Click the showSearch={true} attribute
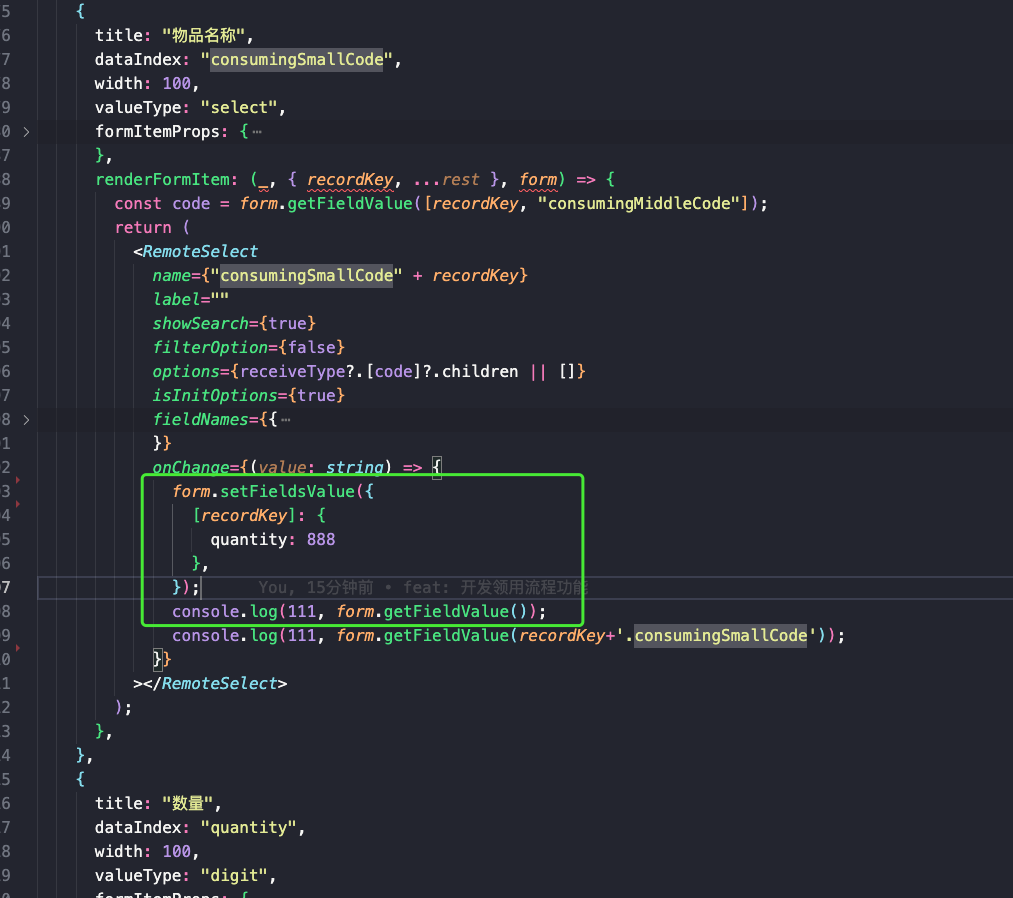The height and width of the screenshot is (898, 1013). tap(234, 323)
